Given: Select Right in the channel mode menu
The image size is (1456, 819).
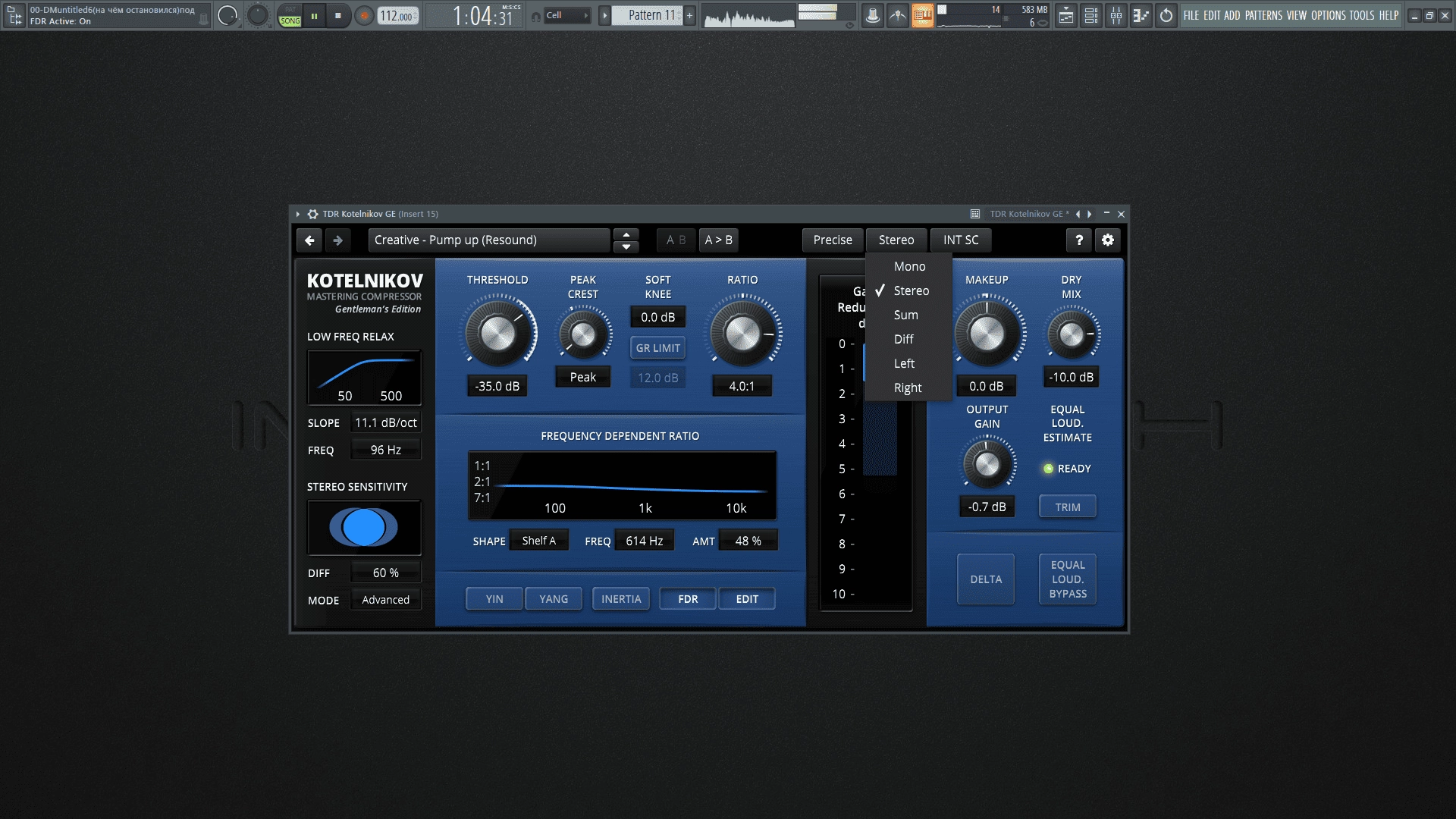Looking at the screenshot, I should pyautogui.click(x=908, y=388).
